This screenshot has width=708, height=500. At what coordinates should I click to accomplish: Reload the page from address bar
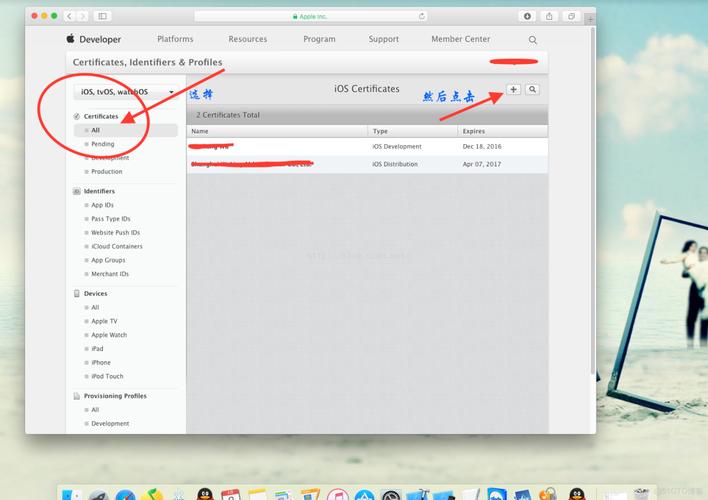click(x=422, y=16)
